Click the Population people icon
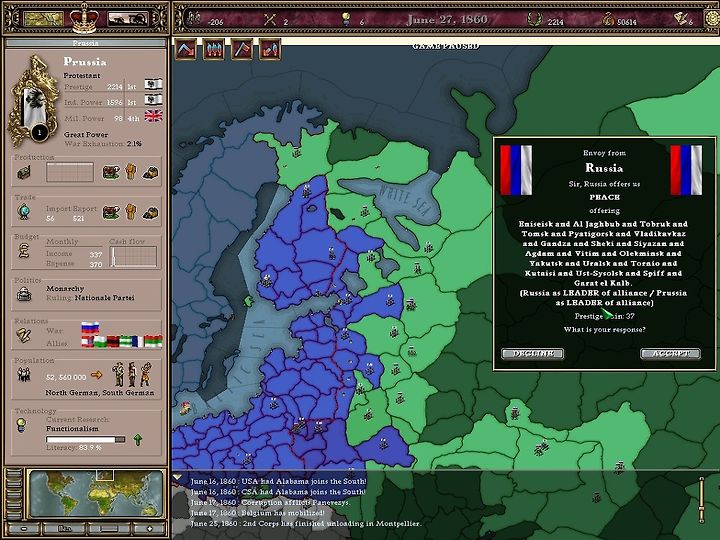Screen dimensions: 720x540 click(23, 374)
